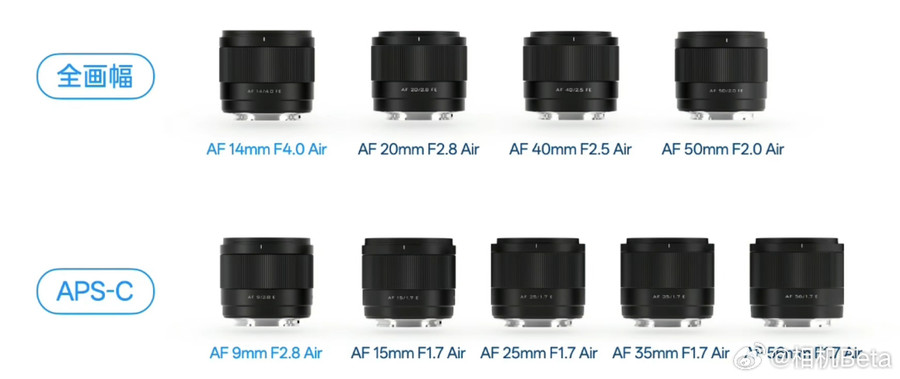Open the AF 20mm F2.8 Air label
Screen dimensions: 900x379
tap(418, 150)
